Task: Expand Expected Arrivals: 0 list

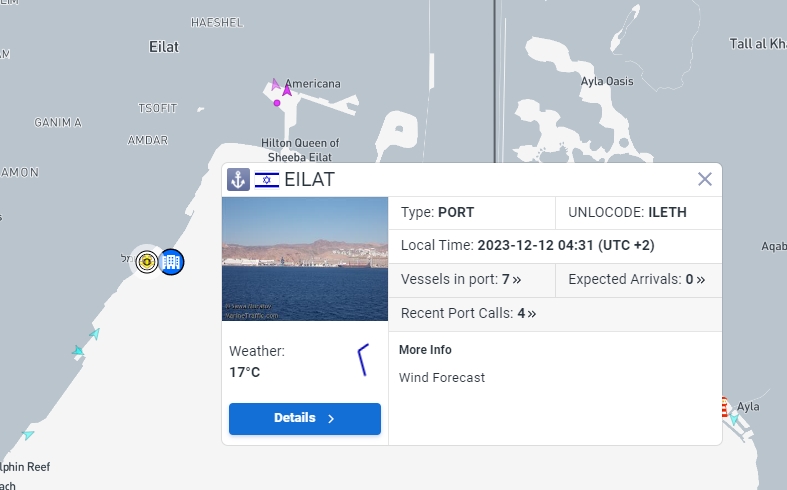Action: point(636,279)
